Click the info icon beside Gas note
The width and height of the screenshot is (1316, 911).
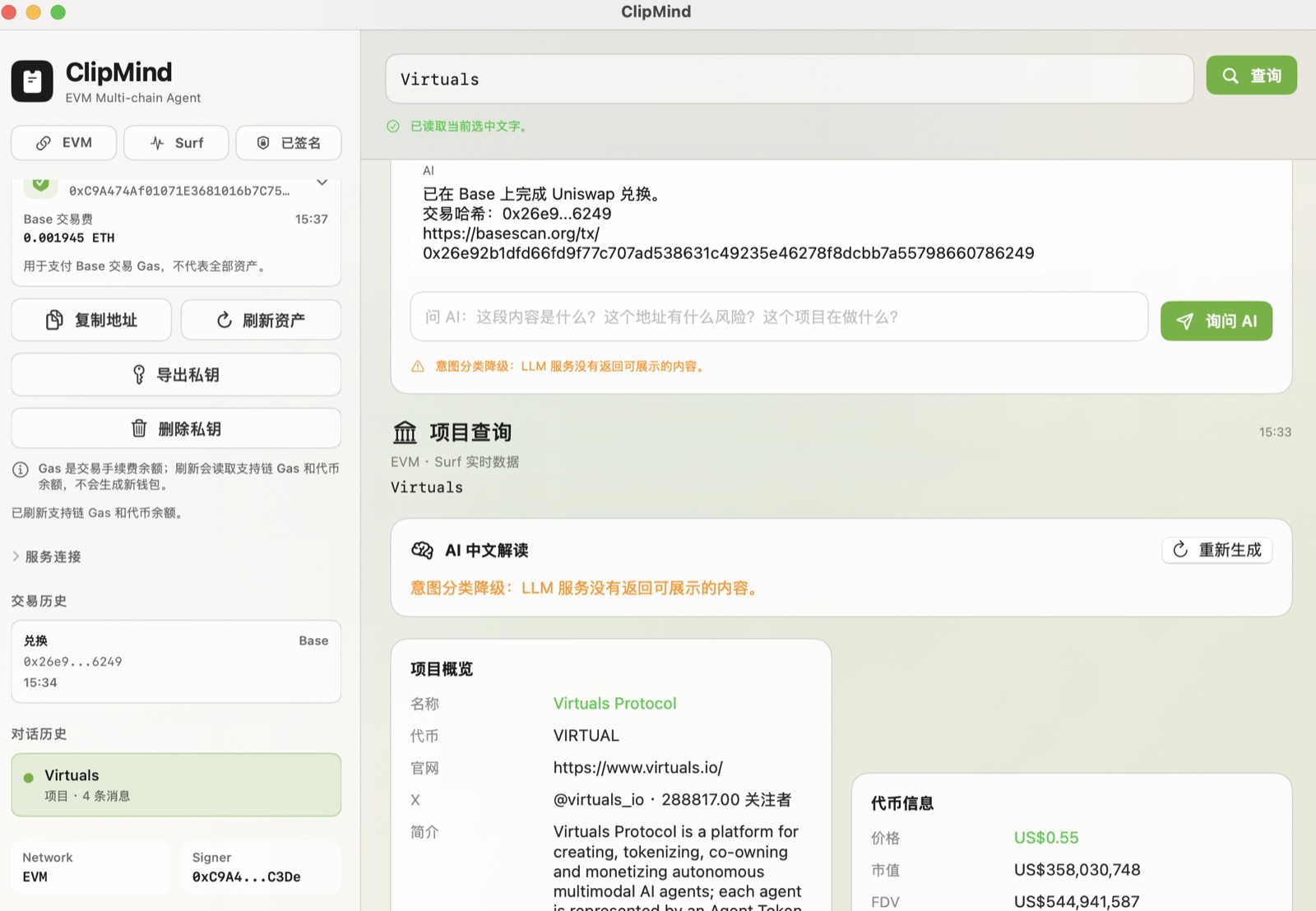click(21, 469)
